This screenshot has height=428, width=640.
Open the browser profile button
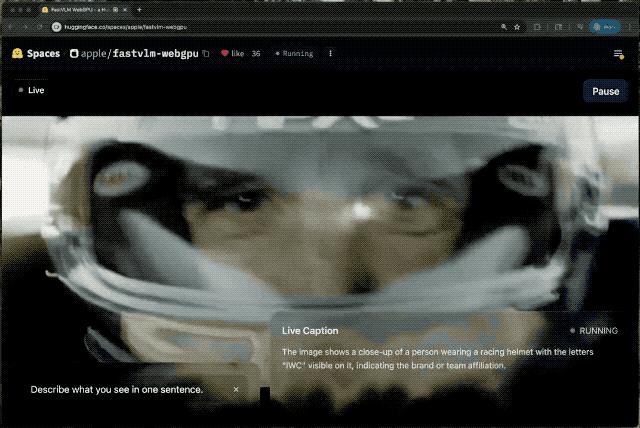click(604, 27)
